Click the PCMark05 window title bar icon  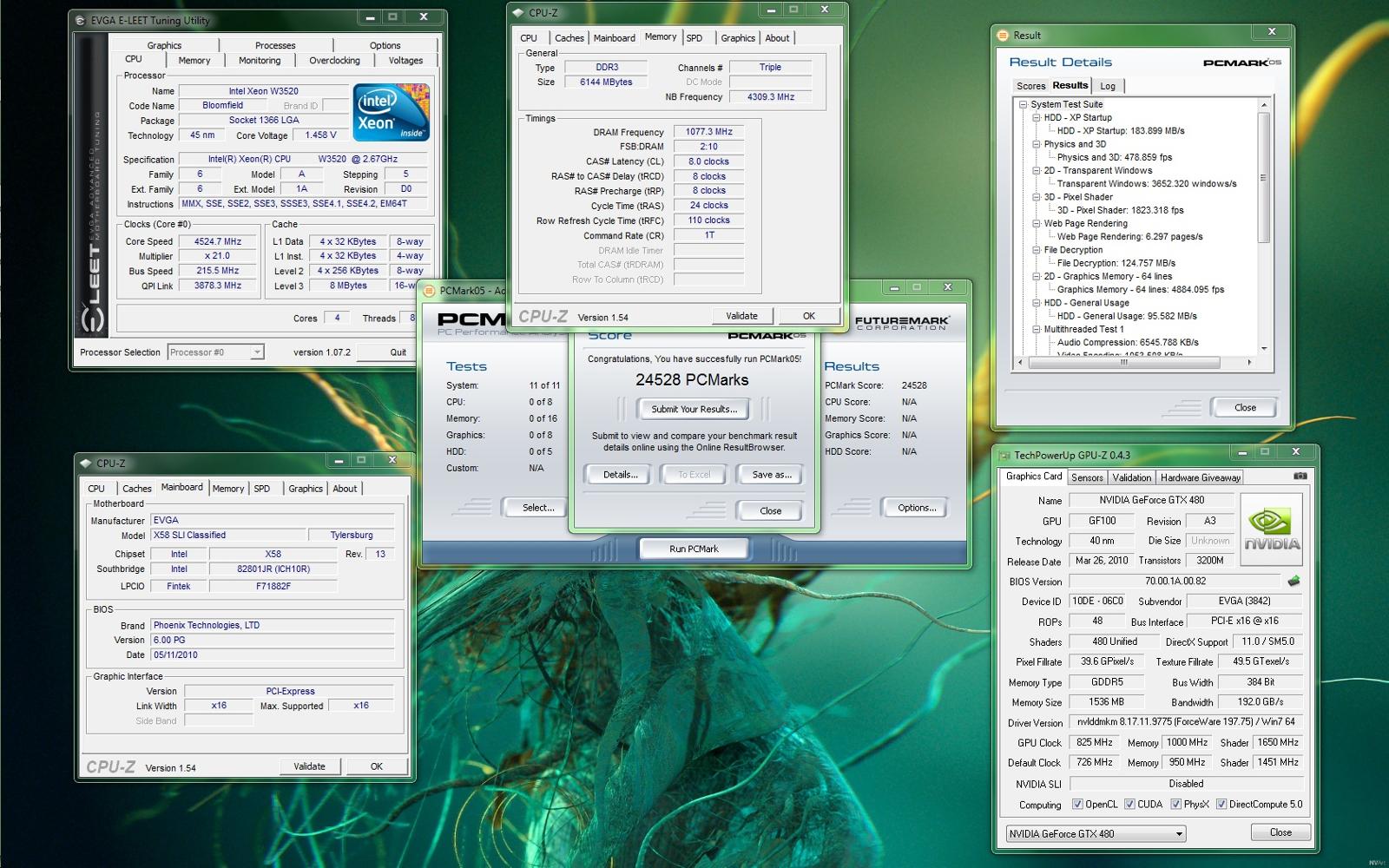pyautogui.click(x=429, y=292)
